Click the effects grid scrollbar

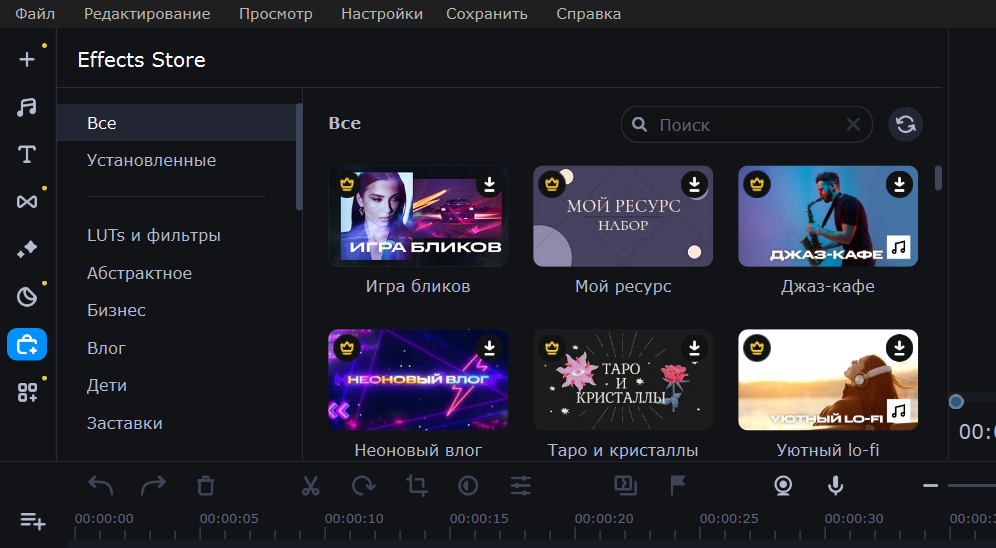pos(938,178)
